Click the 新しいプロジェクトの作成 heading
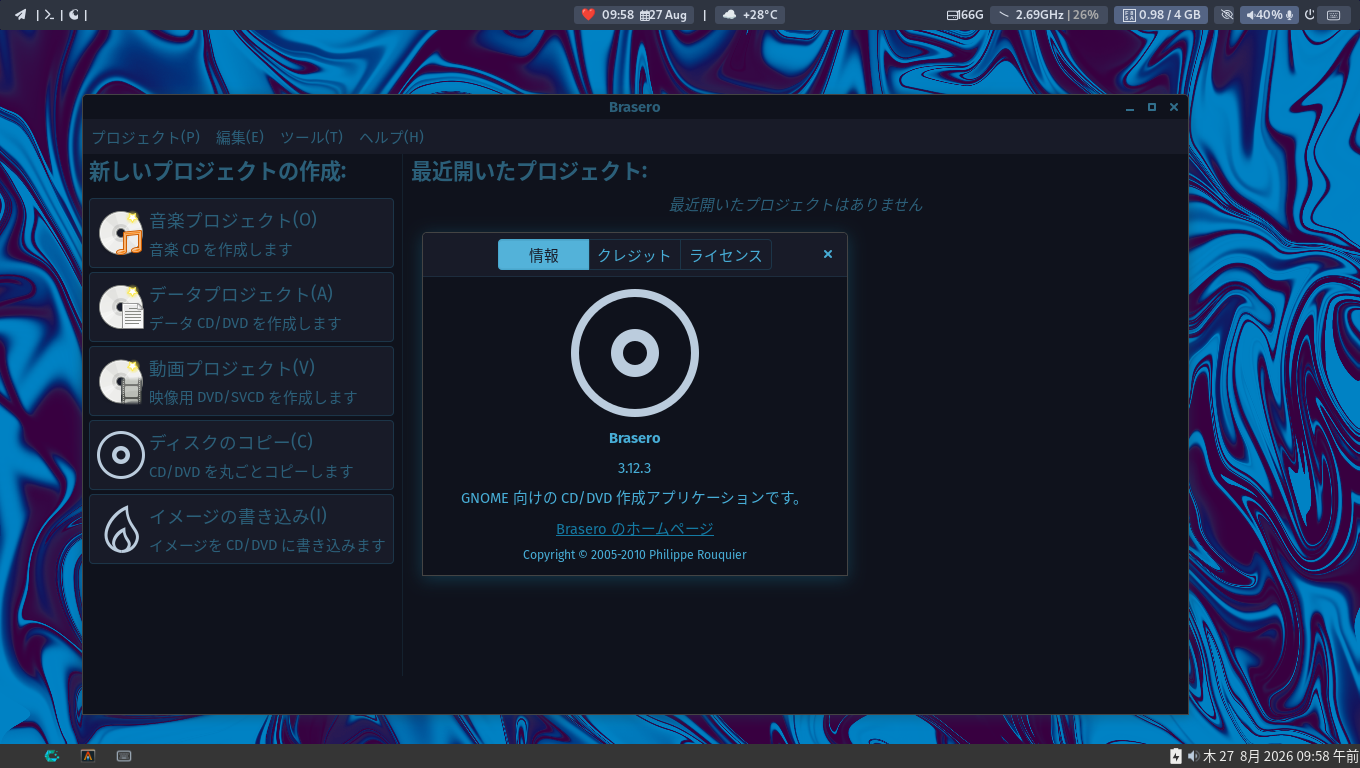Image resolution: width=1360 pixels, height=768 pixels. click(x=218, y=172)
